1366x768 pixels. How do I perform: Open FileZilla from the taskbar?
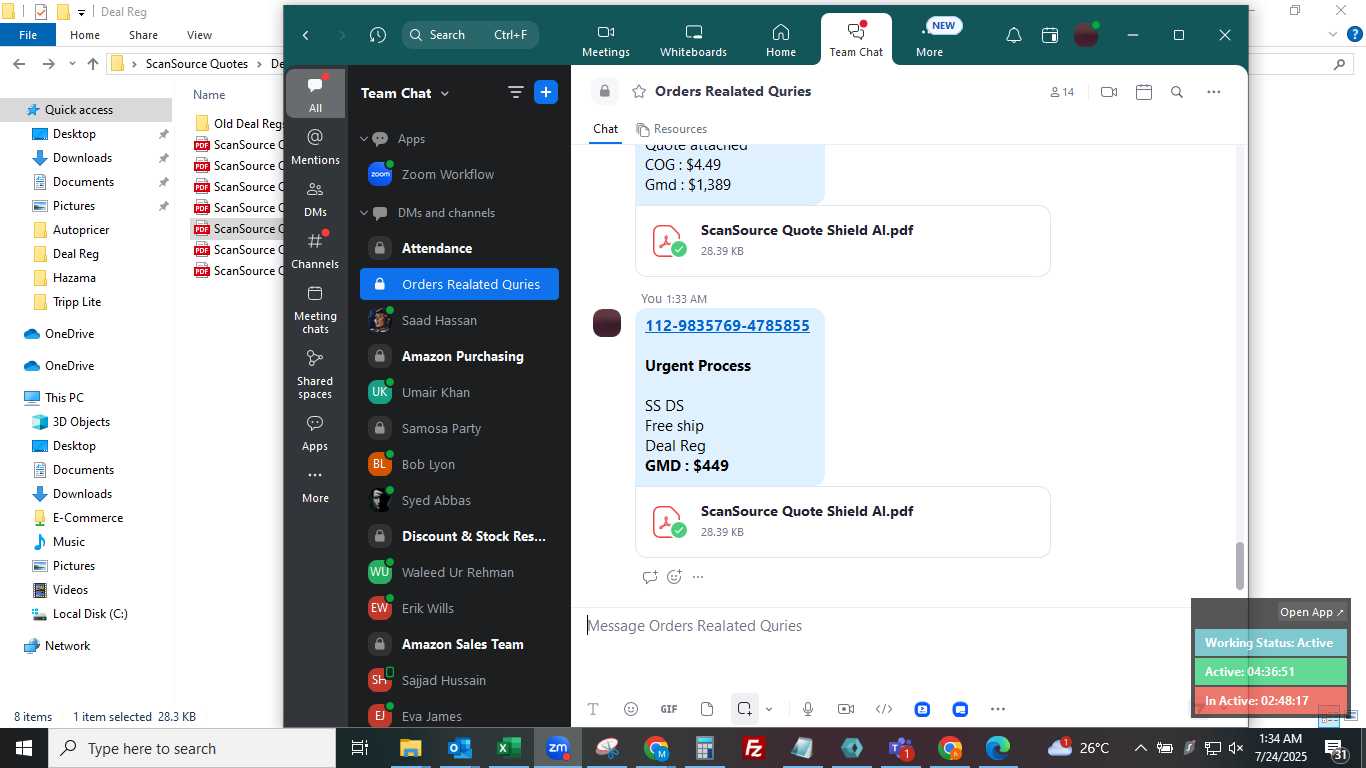(x=754, y=748)
